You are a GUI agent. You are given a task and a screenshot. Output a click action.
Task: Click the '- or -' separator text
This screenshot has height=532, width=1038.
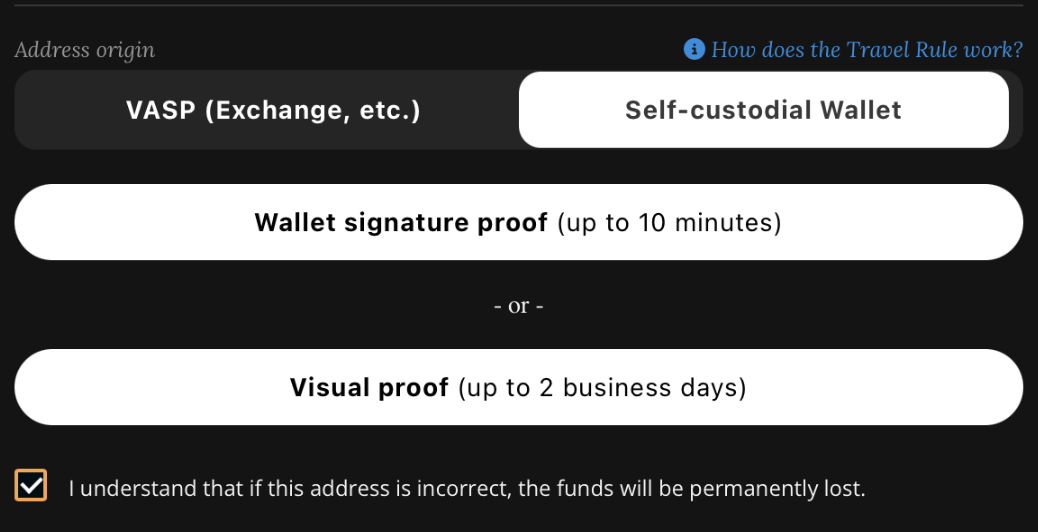(518, 306)
